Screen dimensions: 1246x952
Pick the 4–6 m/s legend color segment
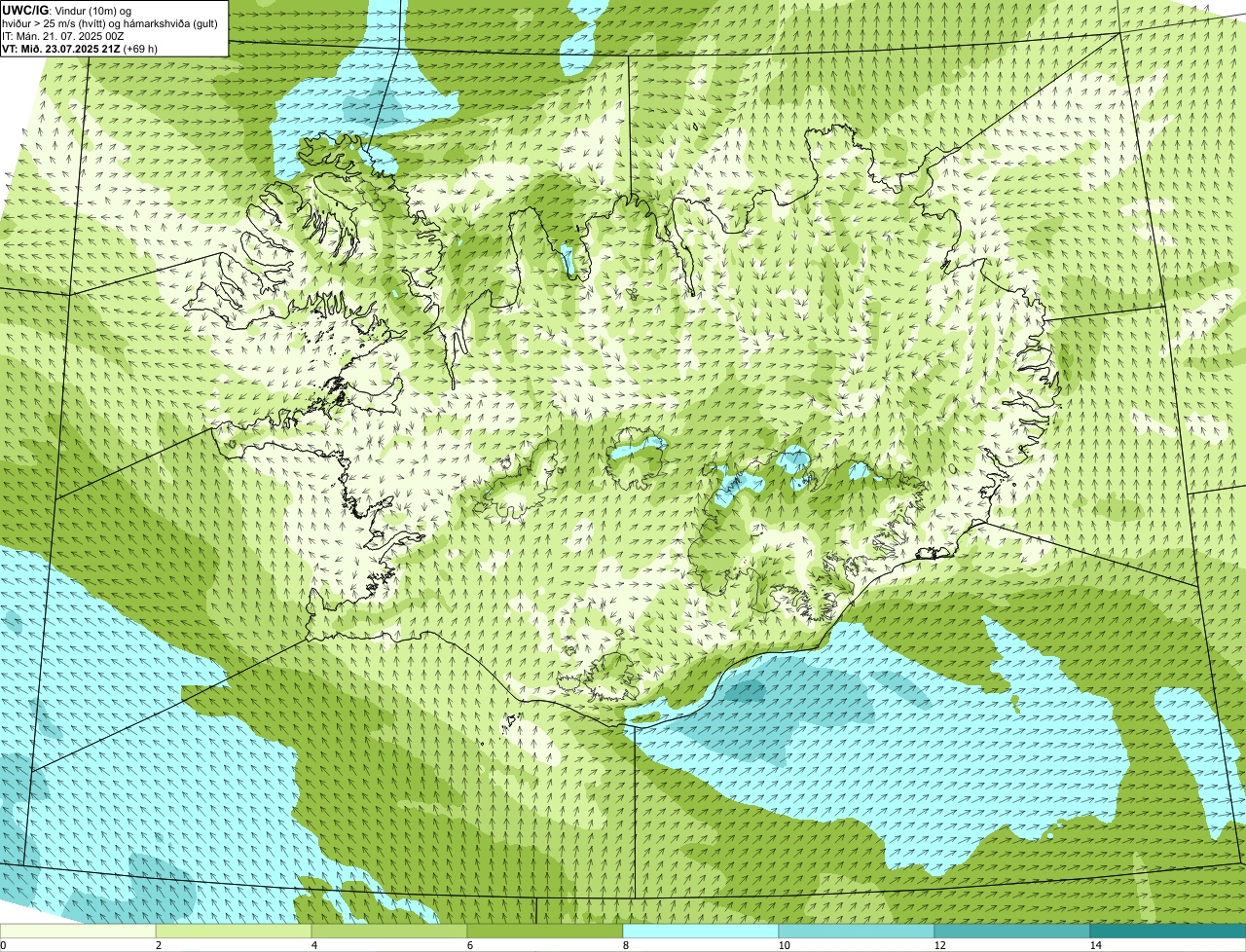tap(389, 931)
